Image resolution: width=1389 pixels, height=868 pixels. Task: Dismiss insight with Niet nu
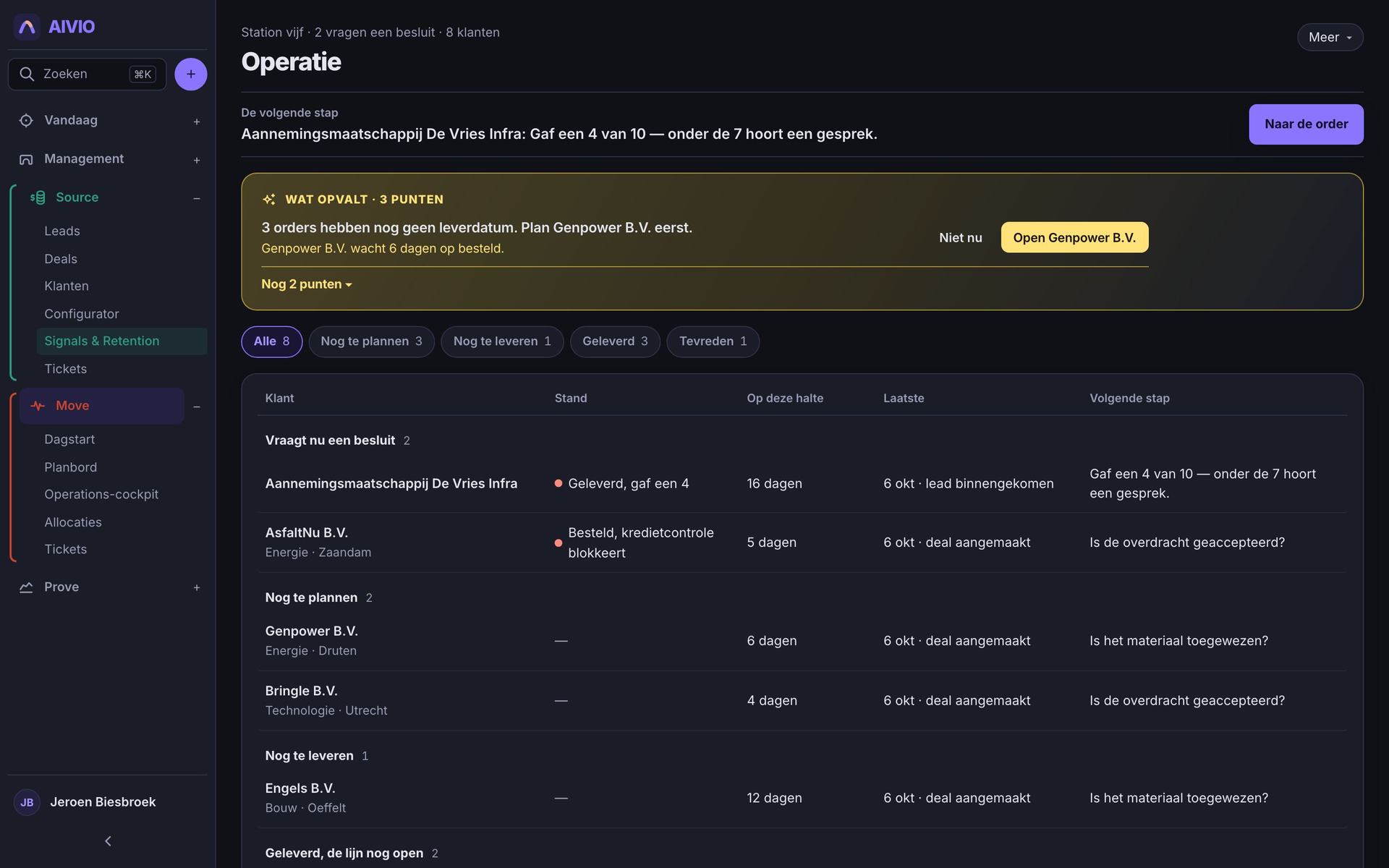tap(960, 238)
